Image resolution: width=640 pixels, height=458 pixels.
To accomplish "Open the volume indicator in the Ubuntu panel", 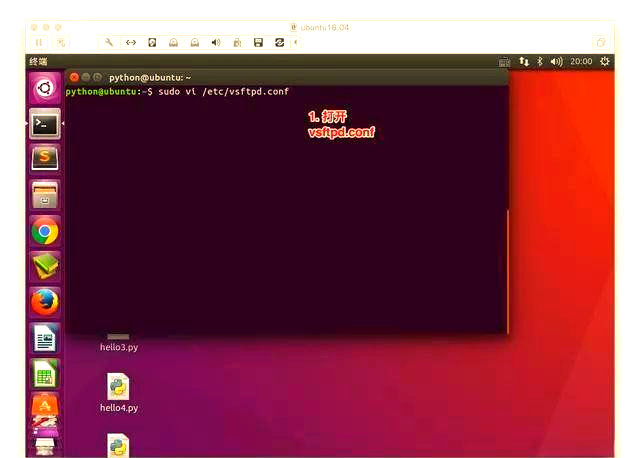I will [556, 62].
